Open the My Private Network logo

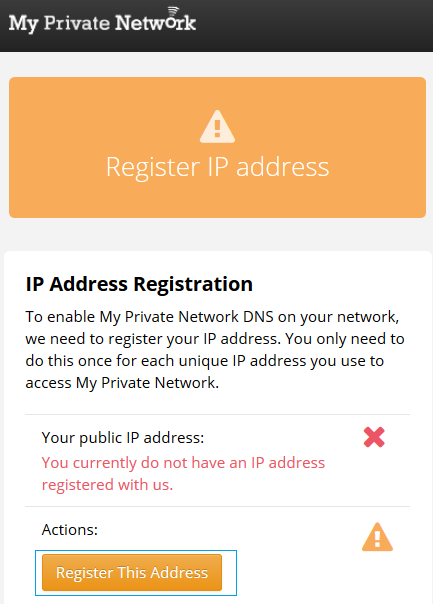pos(102,20)
